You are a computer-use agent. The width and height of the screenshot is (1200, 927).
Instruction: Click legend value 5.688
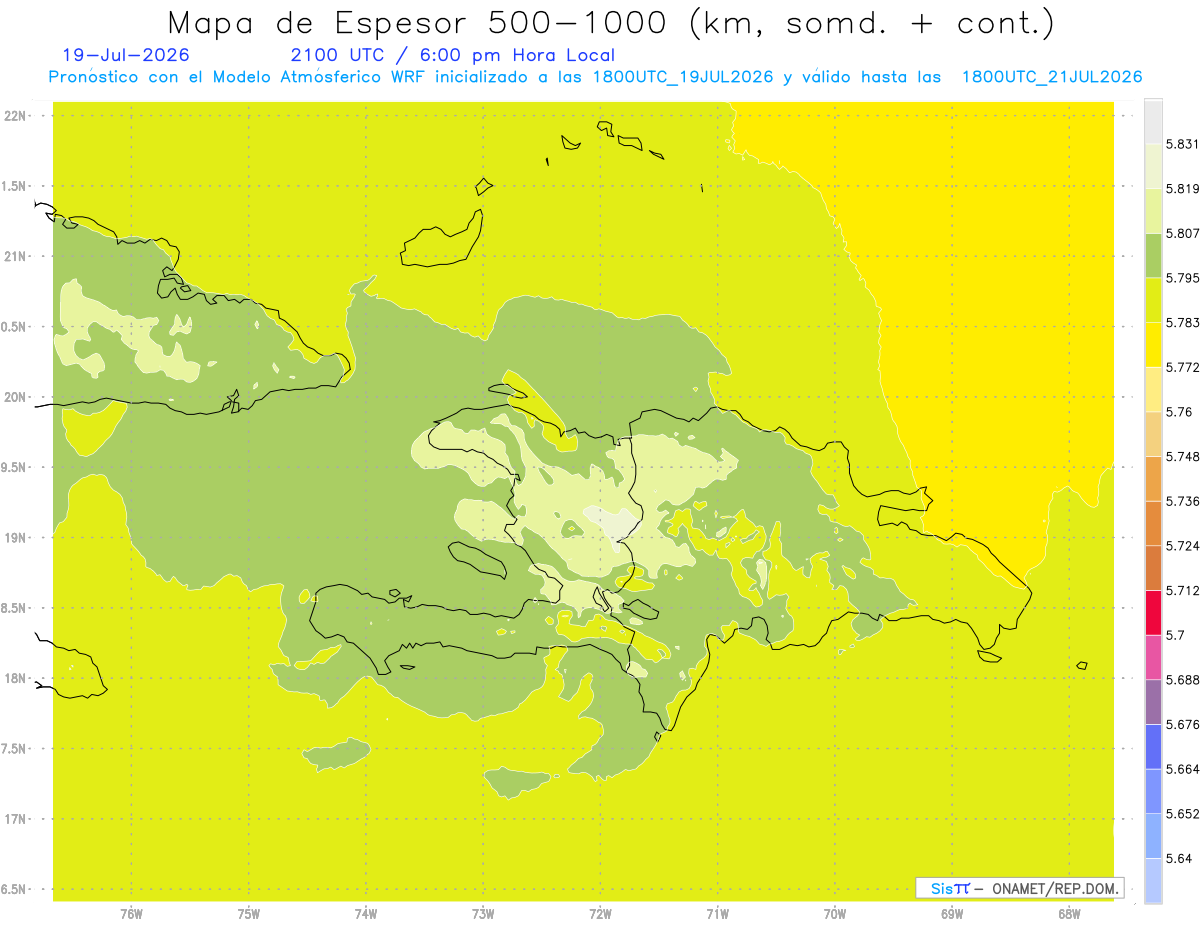[1183, 680]
